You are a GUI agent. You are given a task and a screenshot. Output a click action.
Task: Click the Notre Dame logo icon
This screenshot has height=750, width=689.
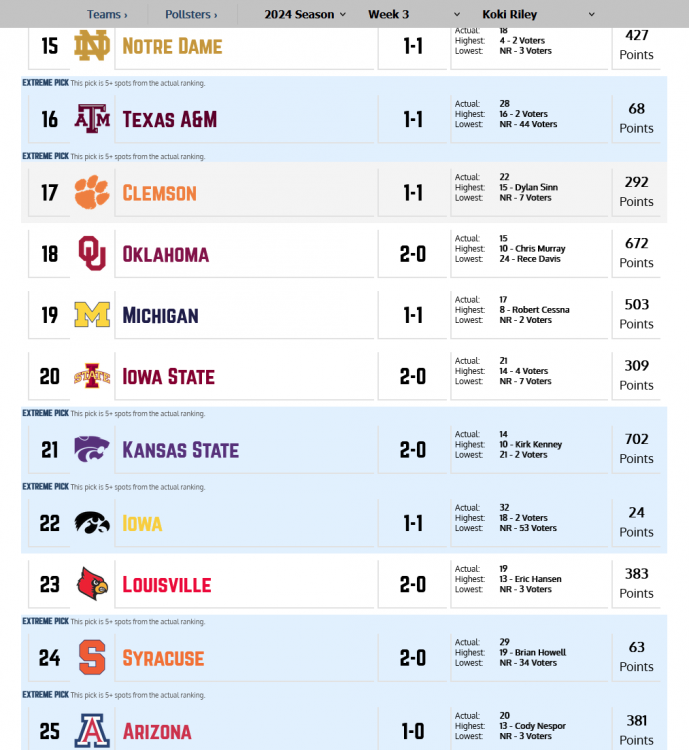tap(93, 46)
